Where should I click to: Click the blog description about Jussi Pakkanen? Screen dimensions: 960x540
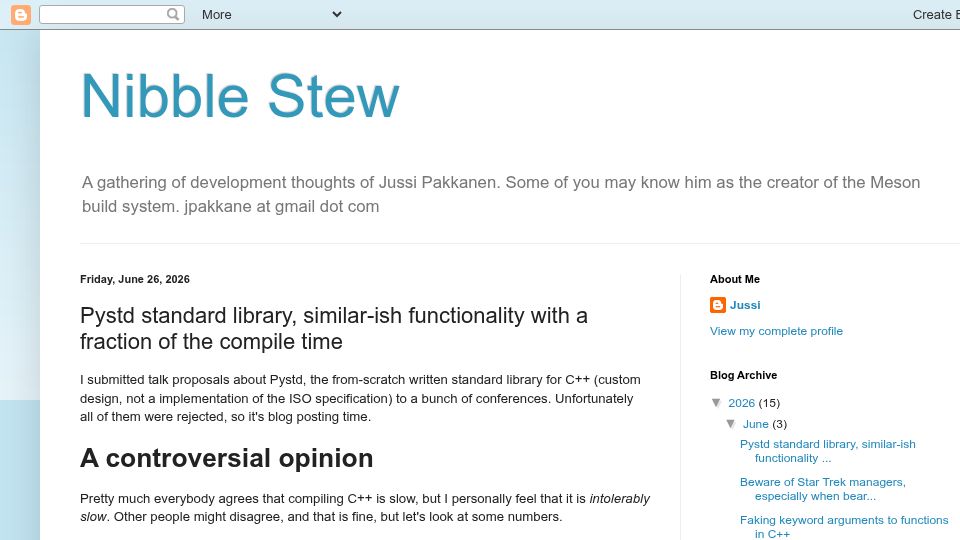[501, 194]
